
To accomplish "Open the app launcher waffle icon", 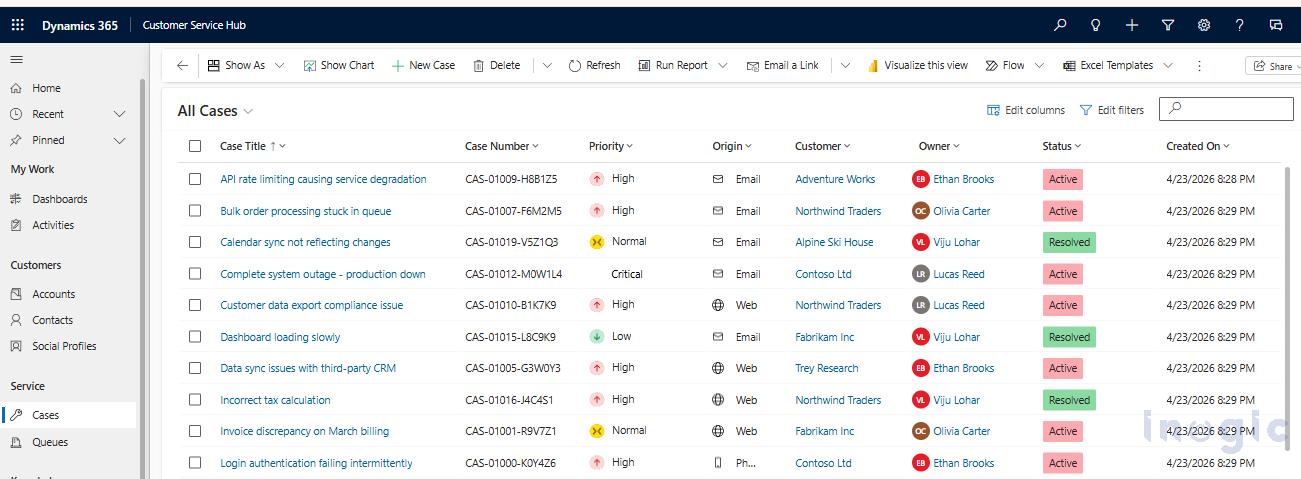I will pyautogui.click(x=18, y=25).
